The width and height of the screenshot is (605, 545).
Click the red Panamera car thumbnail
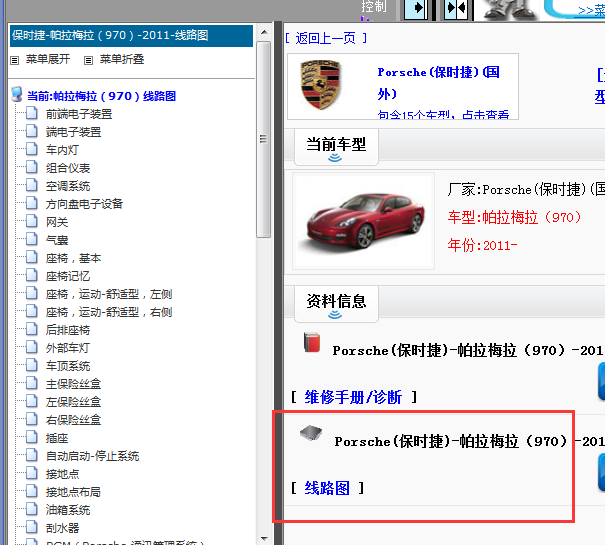coord(363,221)
